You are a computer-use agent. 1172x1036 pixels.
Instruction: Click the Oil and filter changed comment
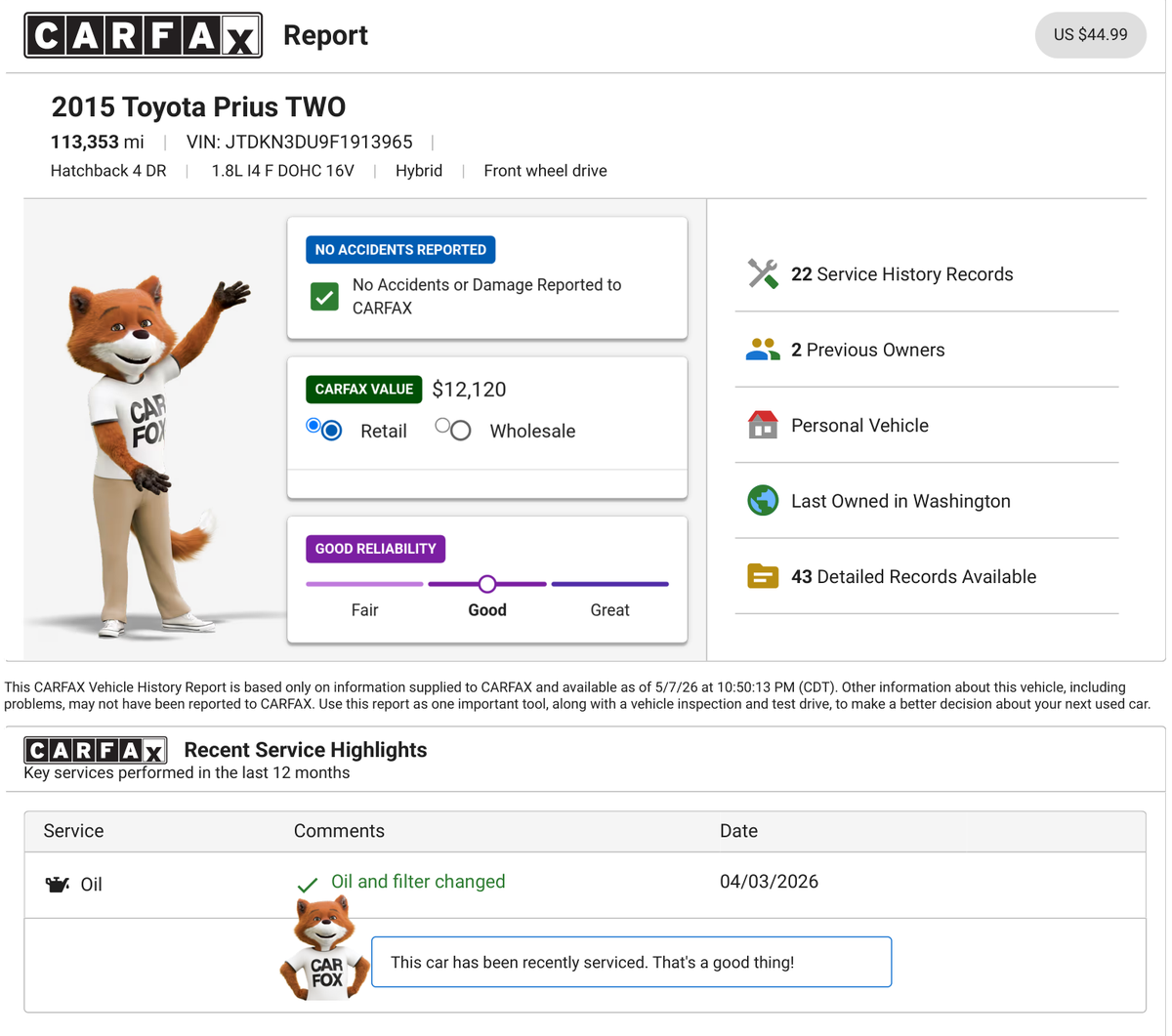(418, 882)
